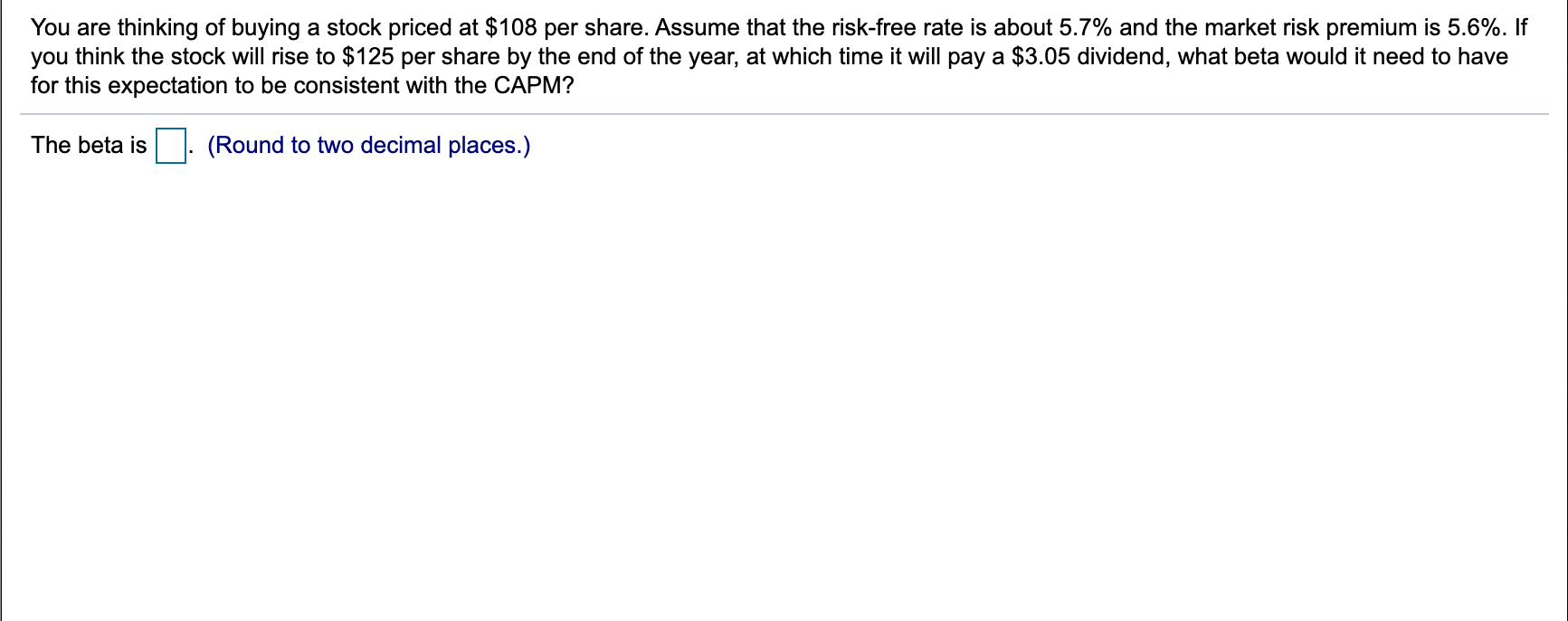
Task: Click the 5.7% risk-free rate value
Action: [x=1085, y=27]
